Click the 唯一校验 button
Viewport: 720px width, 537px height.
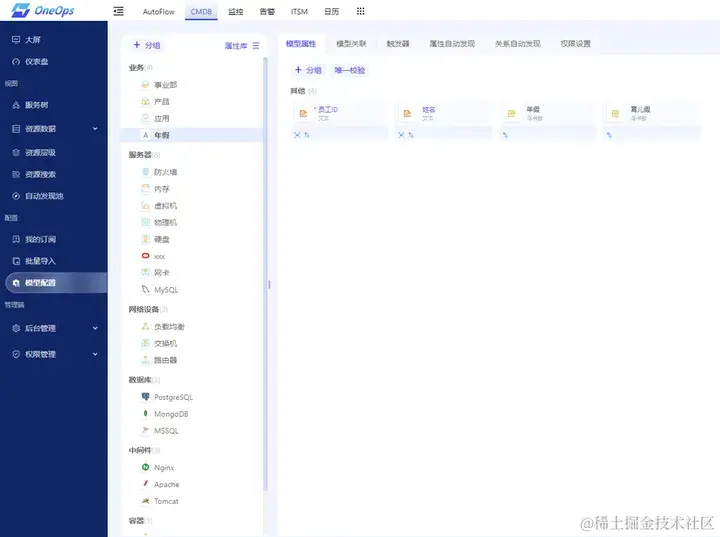[350, 70]
